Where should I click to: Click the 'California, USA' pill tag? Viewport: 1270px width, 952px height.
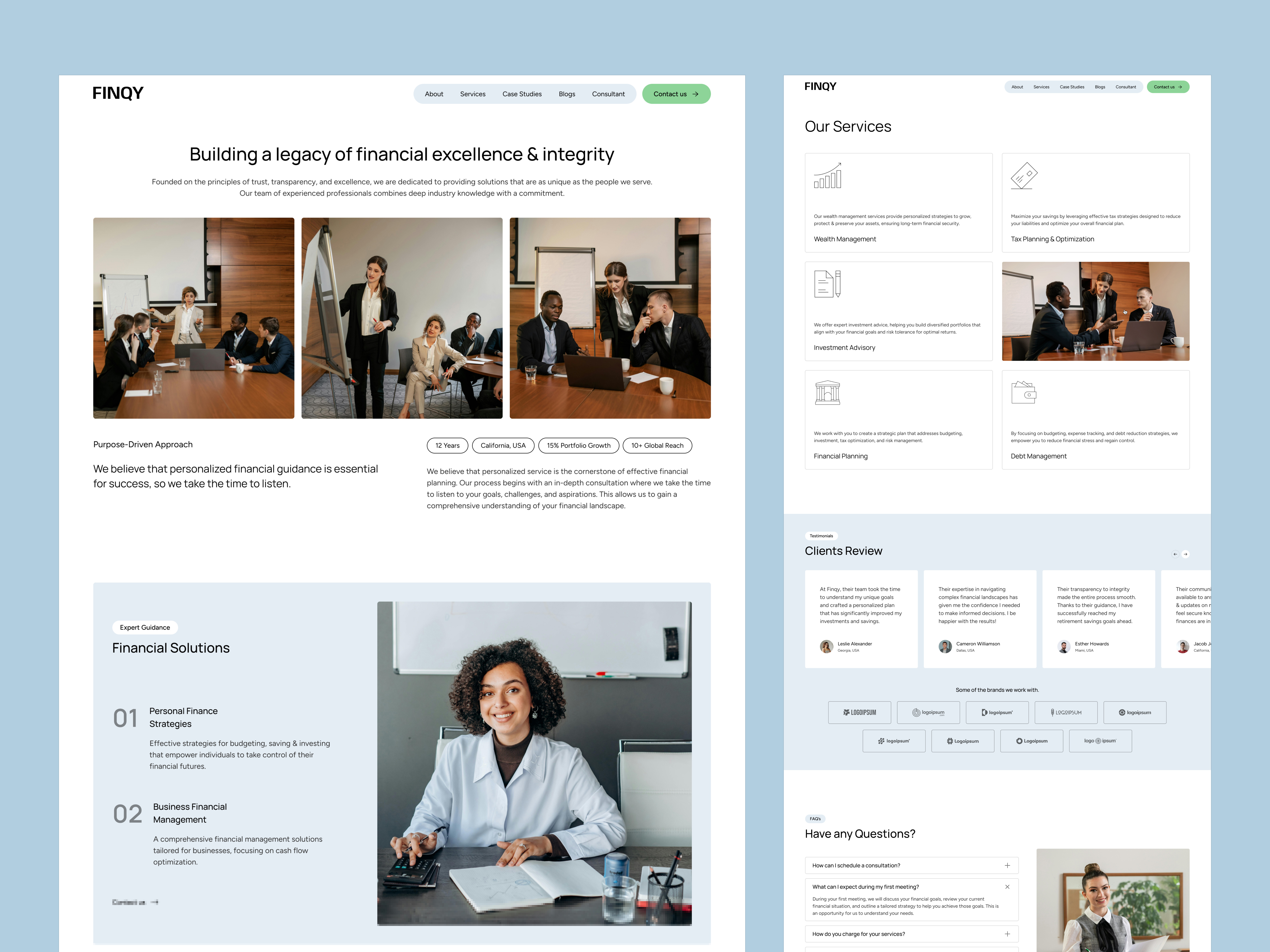[503, 445]
